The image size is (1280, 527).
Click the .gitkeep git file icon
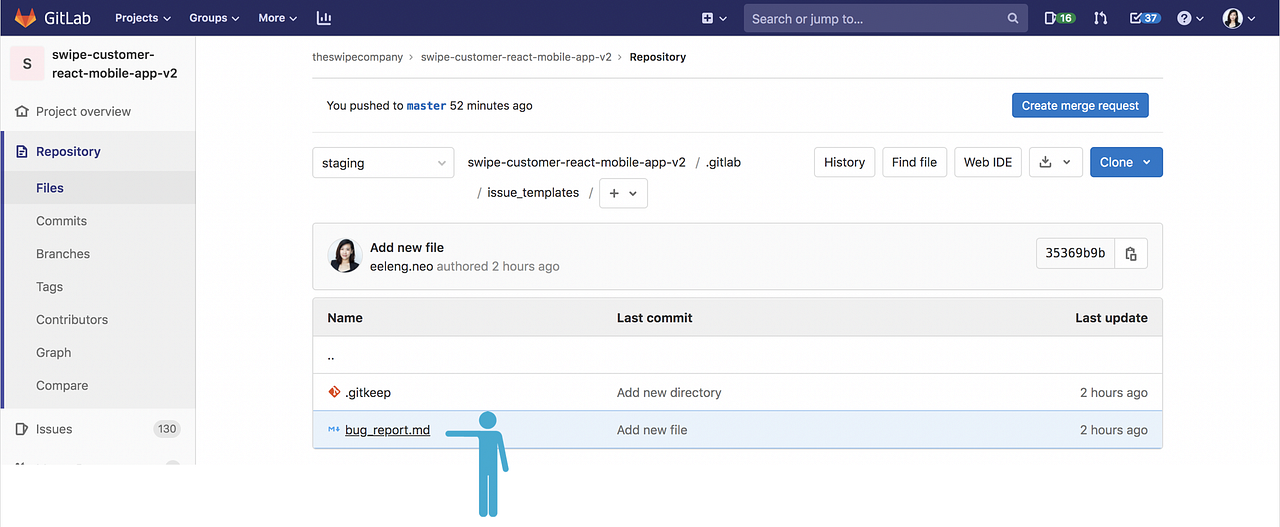[x=334, y=393]
